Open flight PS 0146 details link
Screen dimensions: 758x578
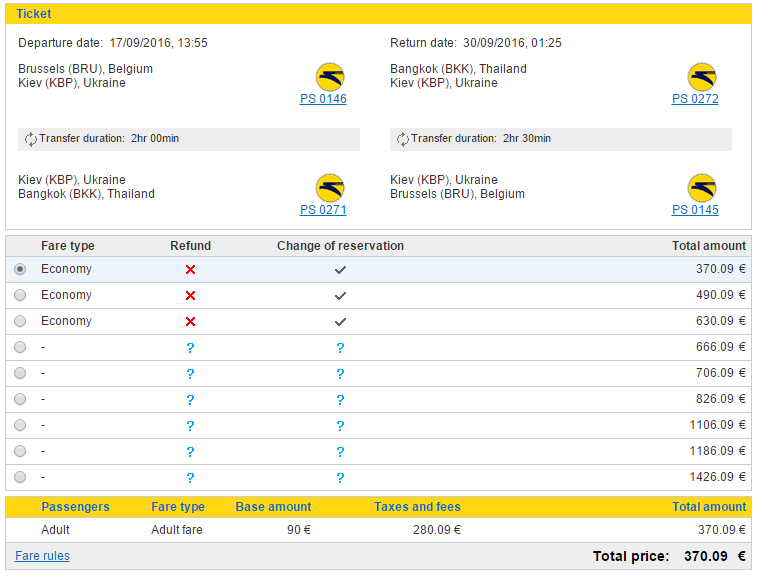click(323, 99)
